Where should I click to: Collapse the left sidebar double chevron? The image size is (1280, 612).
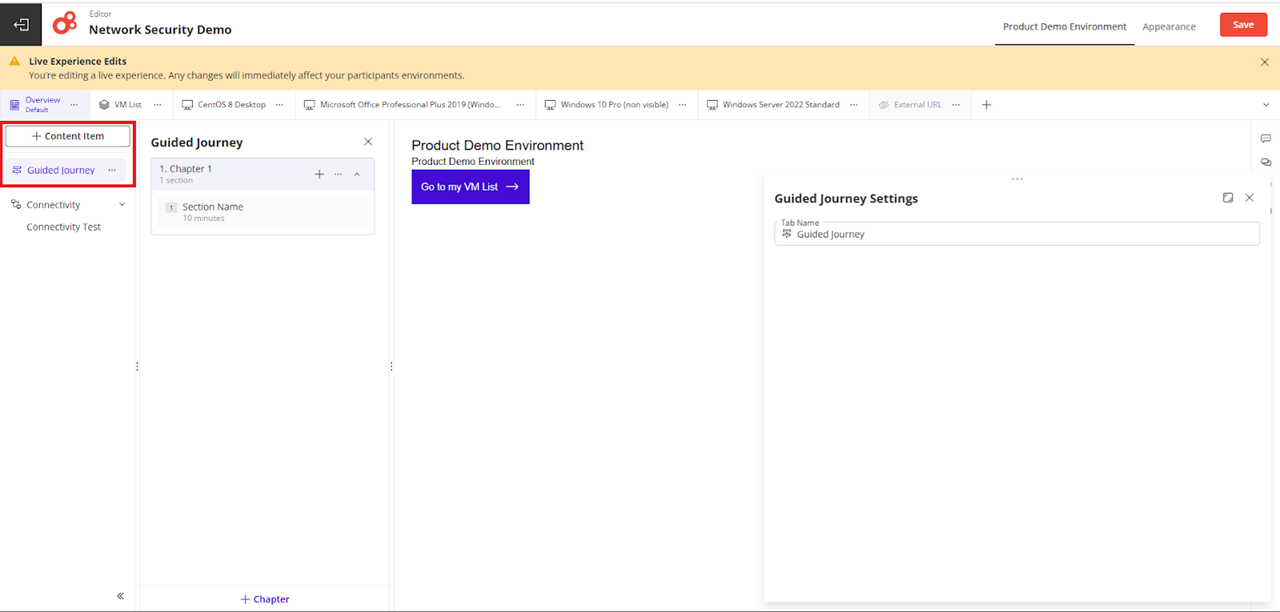coord(120,596)
